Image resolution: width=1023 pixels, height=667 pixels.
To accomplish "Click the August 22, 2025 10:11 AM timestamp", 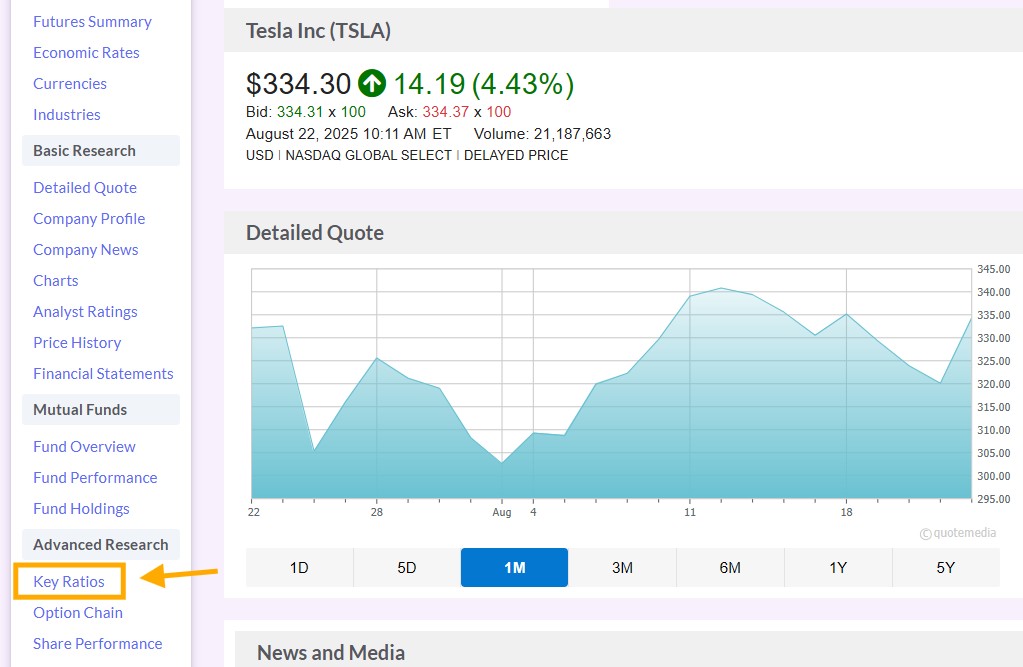I will 348,134.
